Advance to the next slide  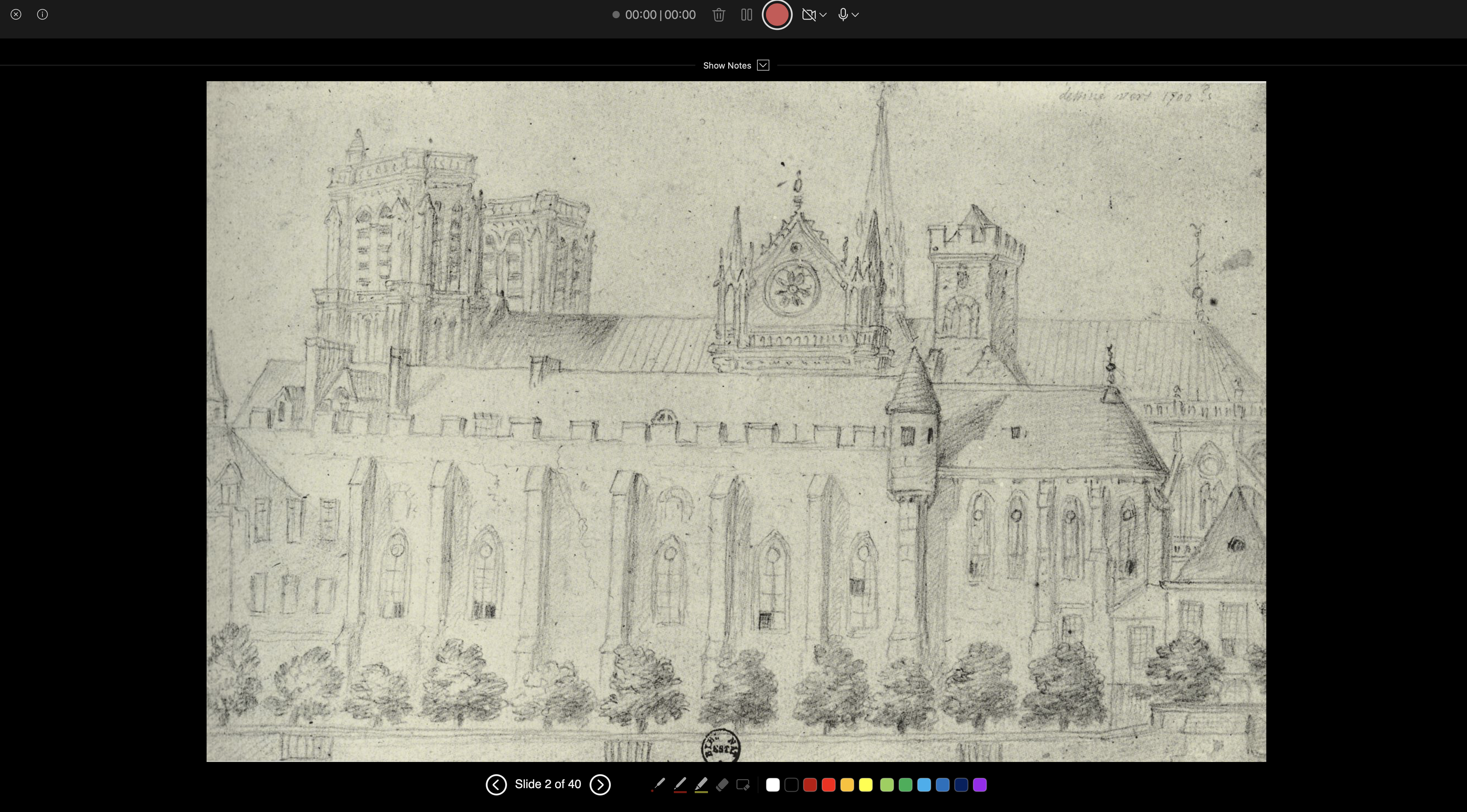coord(600,785)
